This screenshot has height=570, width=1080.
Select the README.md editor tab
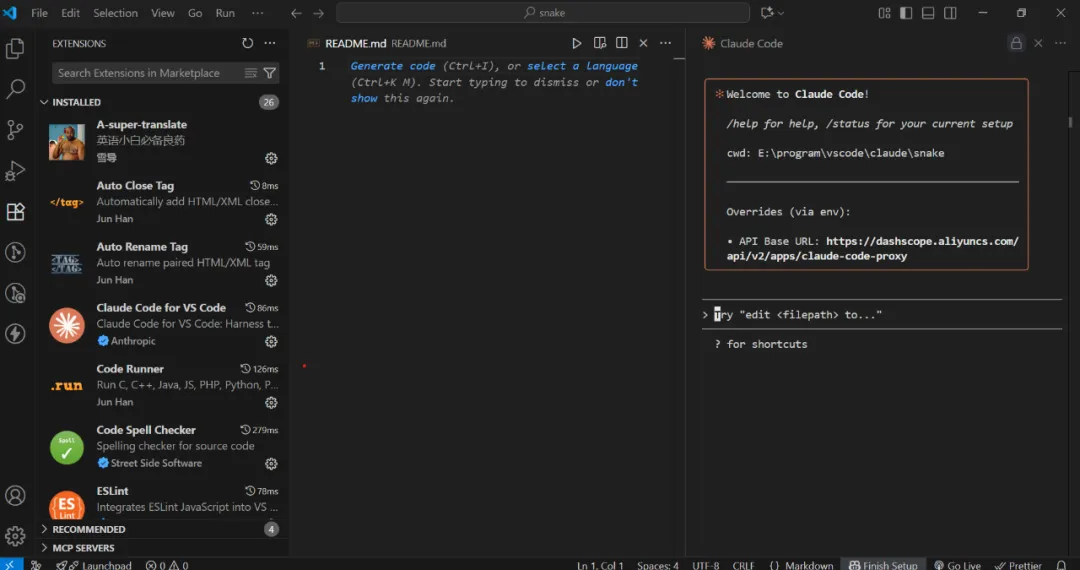coord(355,43)
